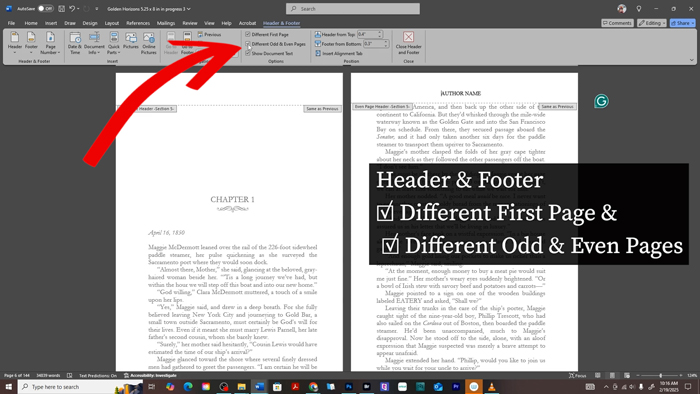Open the 34039 words count
700x394 pixels.
(48, 376)
